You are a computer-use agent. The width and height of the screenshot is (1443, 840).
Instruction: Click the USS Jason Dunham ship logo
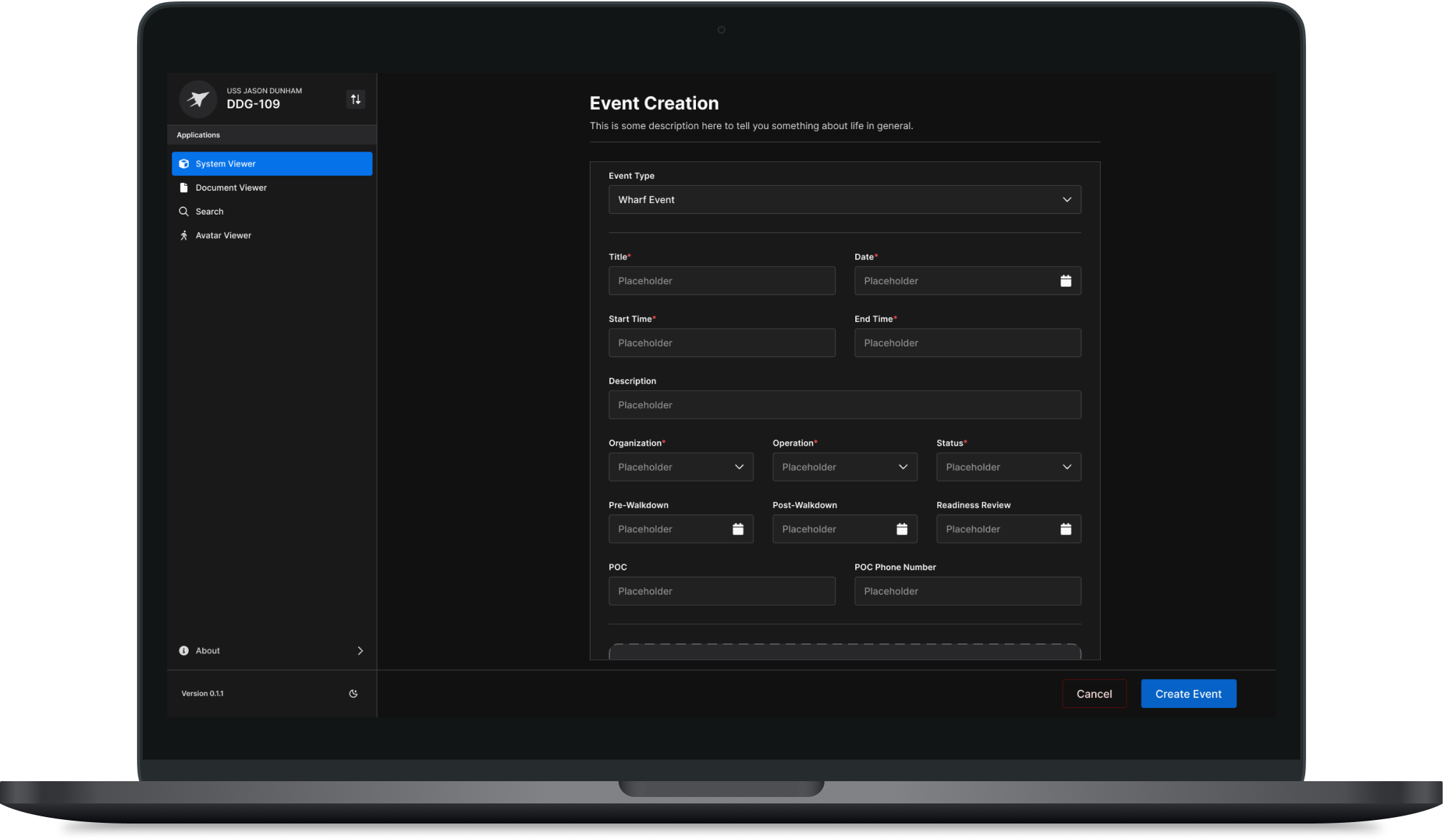pos(198,99)
